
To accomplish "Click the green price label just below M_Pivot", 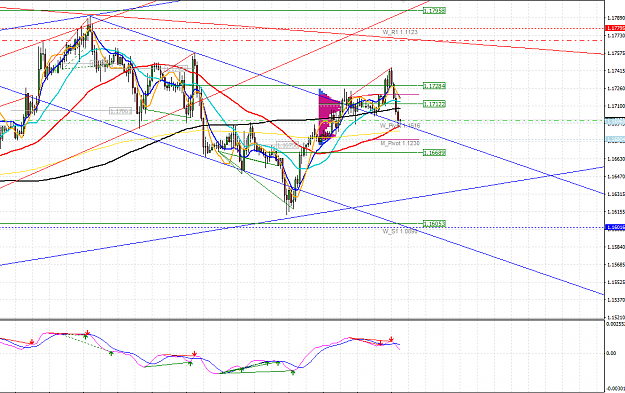I will click(434, 153).
